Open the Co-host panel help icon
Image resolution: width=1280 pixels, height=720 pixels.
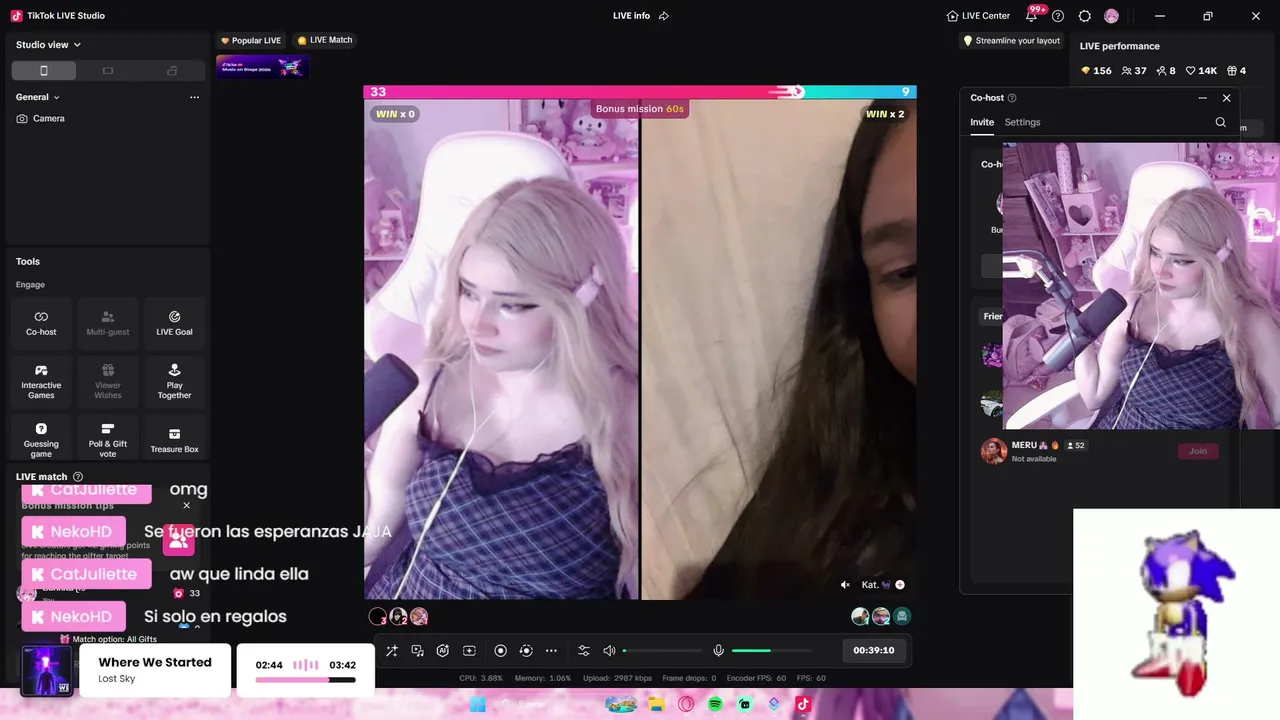(x=1012, y=98)
